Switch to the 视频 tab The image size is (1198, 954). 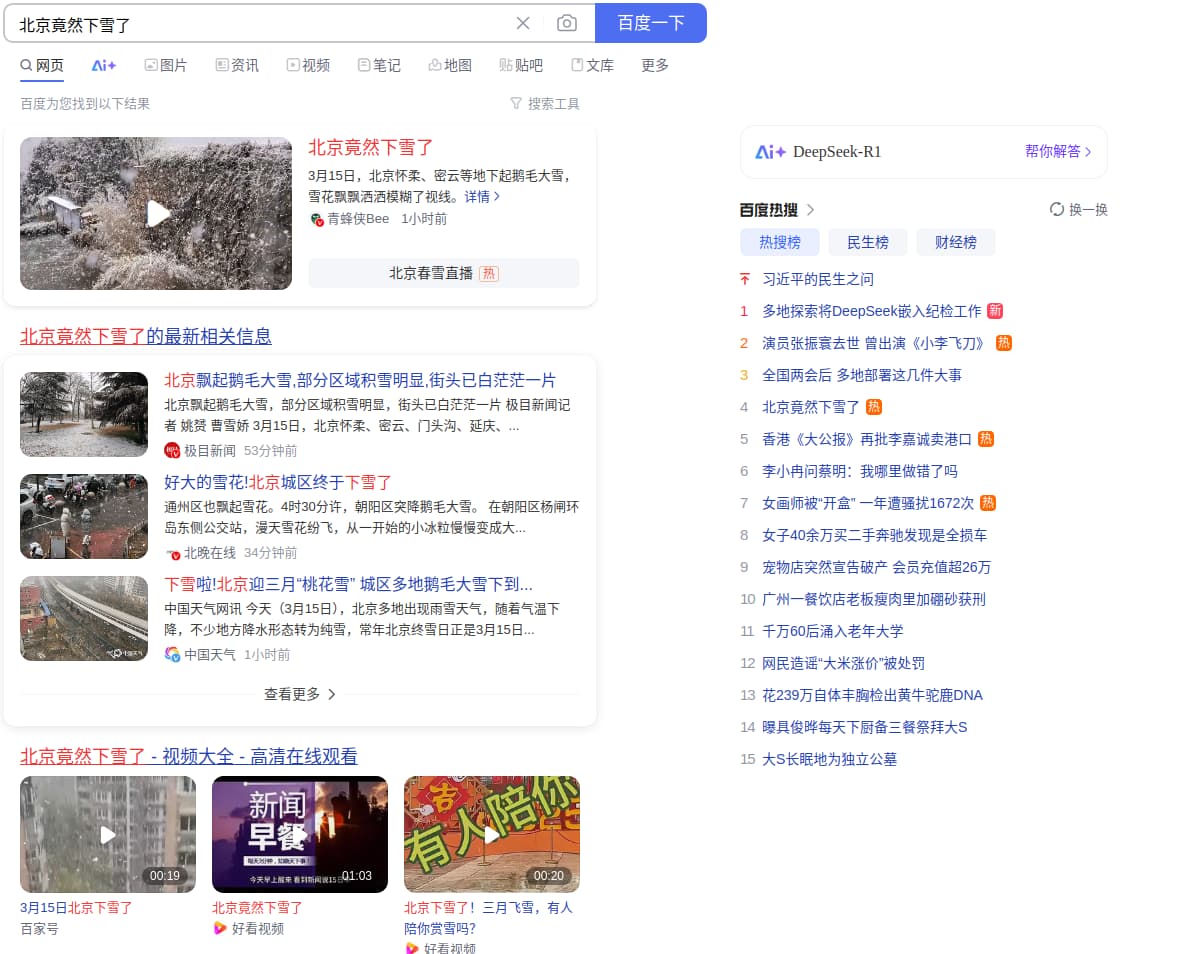point(309,66)
